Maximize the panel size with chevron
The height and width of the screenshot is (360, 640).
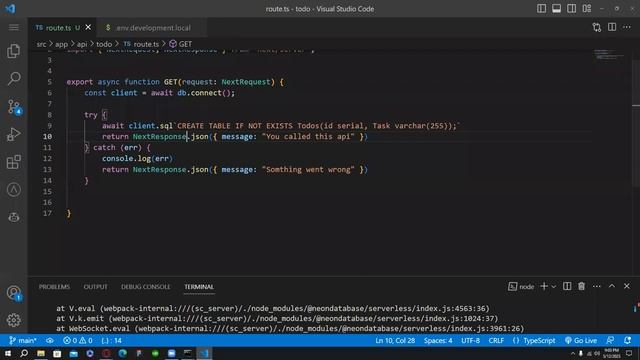coord(612,287)
